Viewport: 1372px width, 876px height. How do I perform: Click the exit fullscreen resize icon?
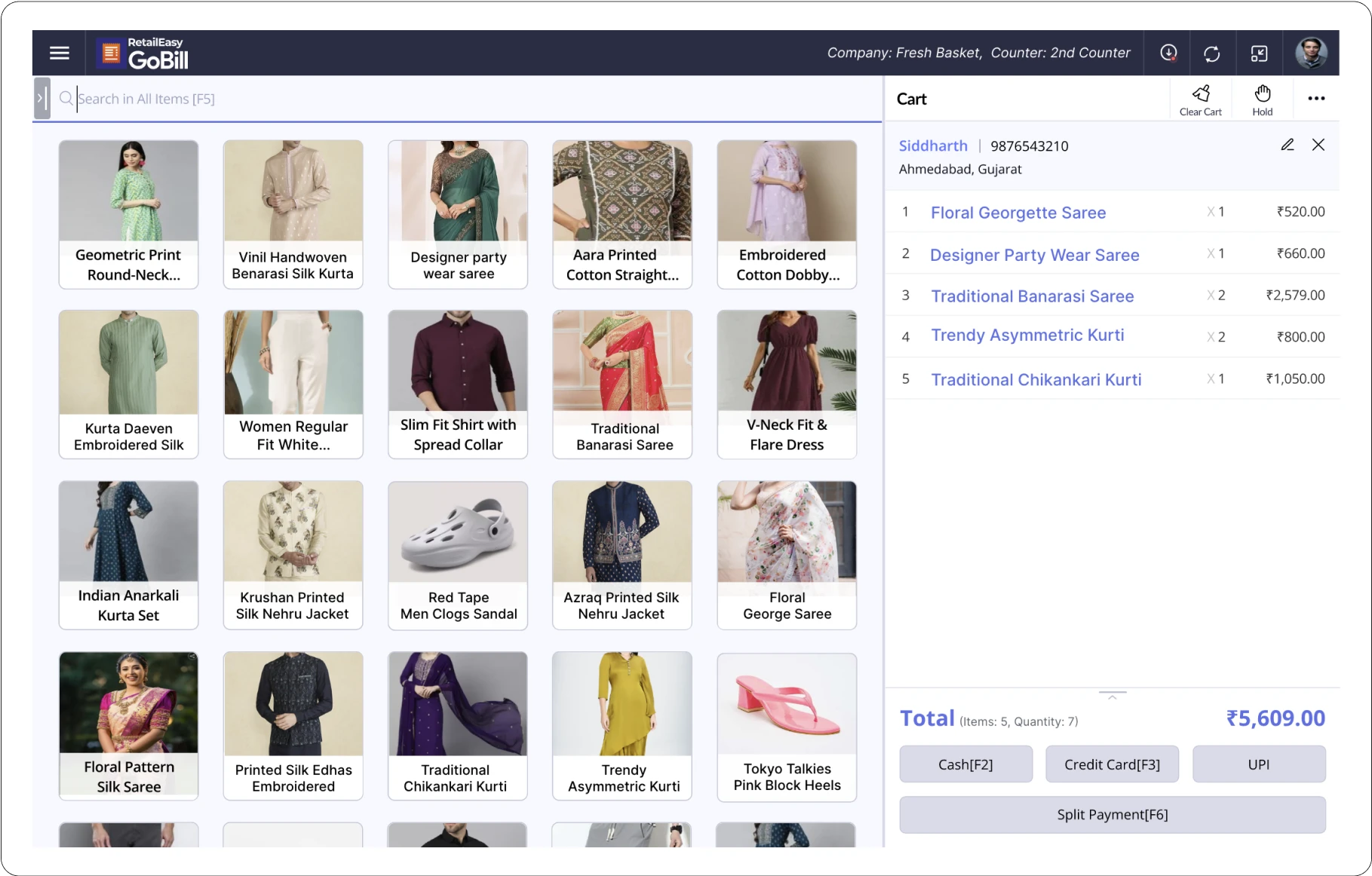1258,53
